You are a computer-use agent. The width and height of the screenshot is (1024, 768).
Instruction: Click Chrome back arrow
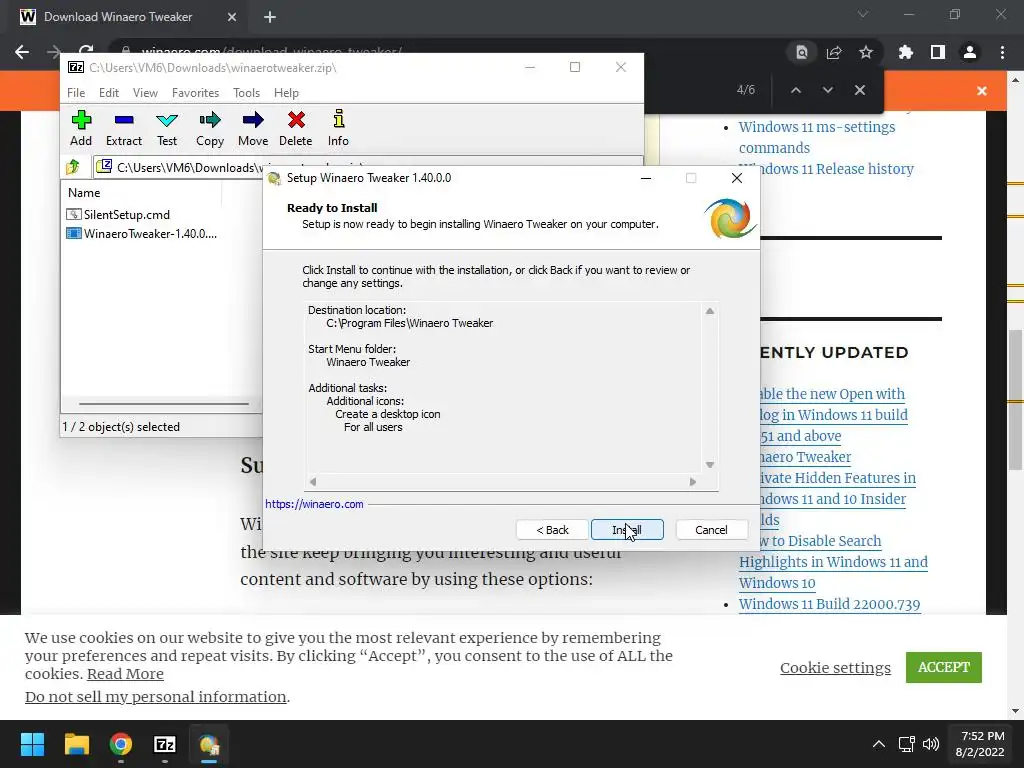(x=22, y=52)
